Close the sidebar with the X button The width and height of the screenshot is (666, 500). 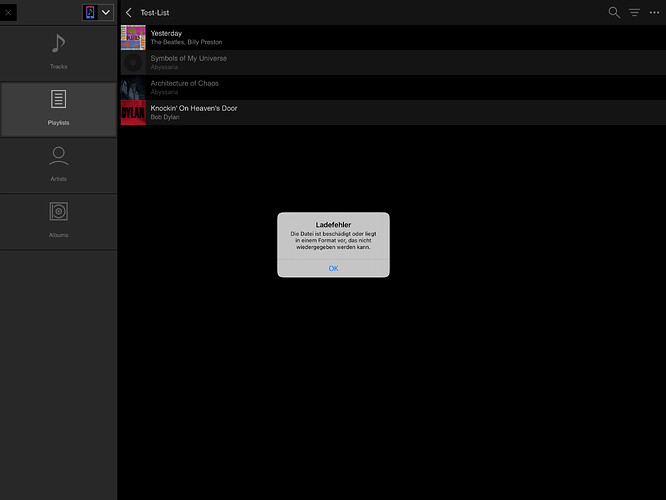click(10, 12)
